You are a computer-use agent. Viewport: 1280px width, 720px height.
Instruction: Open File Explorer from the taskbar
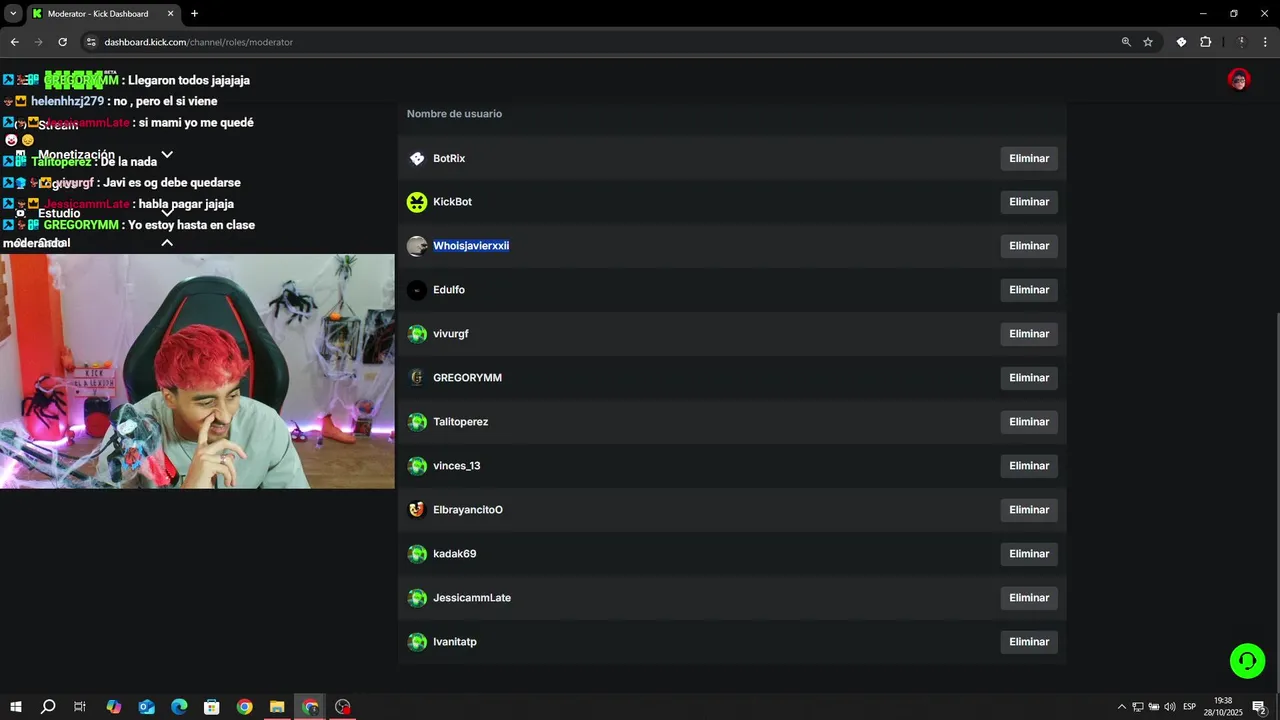pyautogui.click(x=277, y=707)
